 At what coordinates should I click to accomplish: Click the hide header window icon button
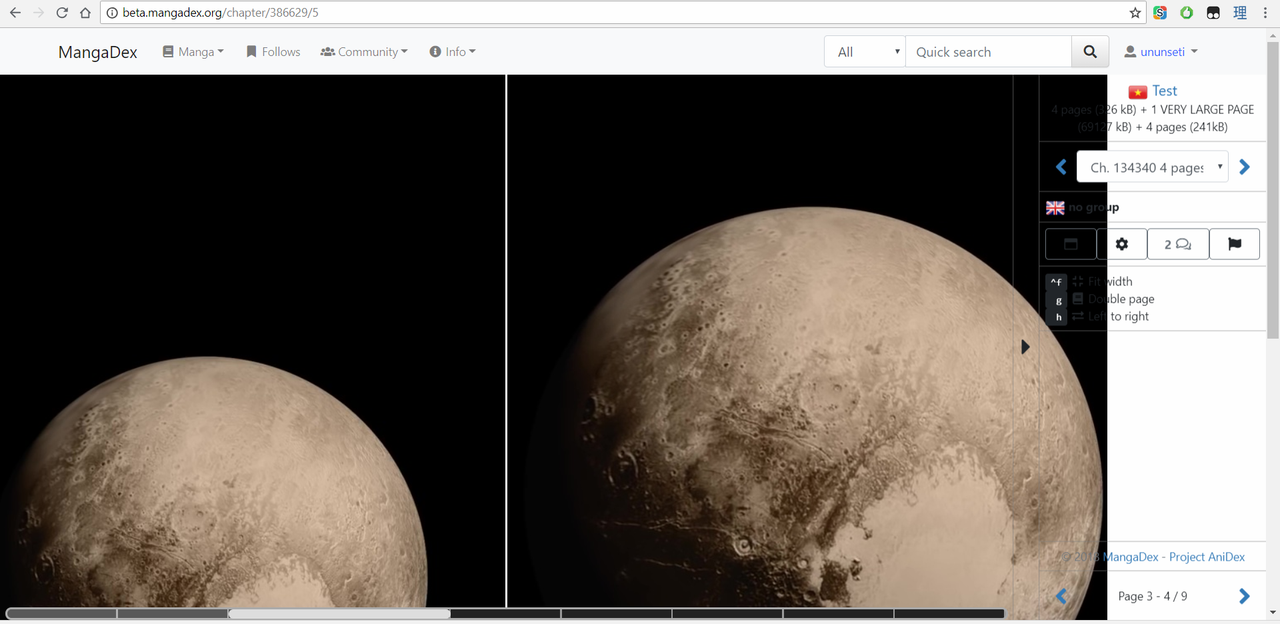tap(1070, 244)
